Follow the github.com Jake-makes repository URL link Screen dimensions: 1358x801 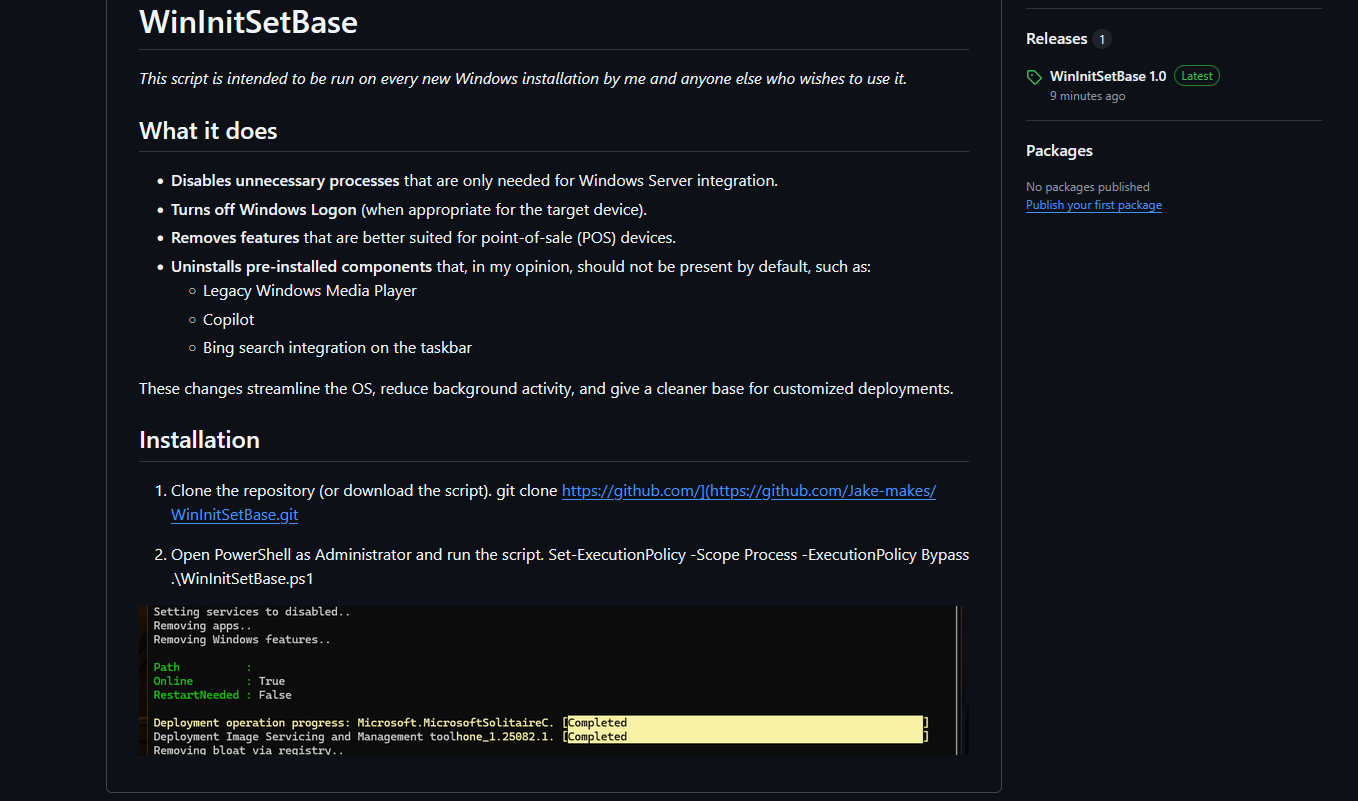(x=748, y=491)
